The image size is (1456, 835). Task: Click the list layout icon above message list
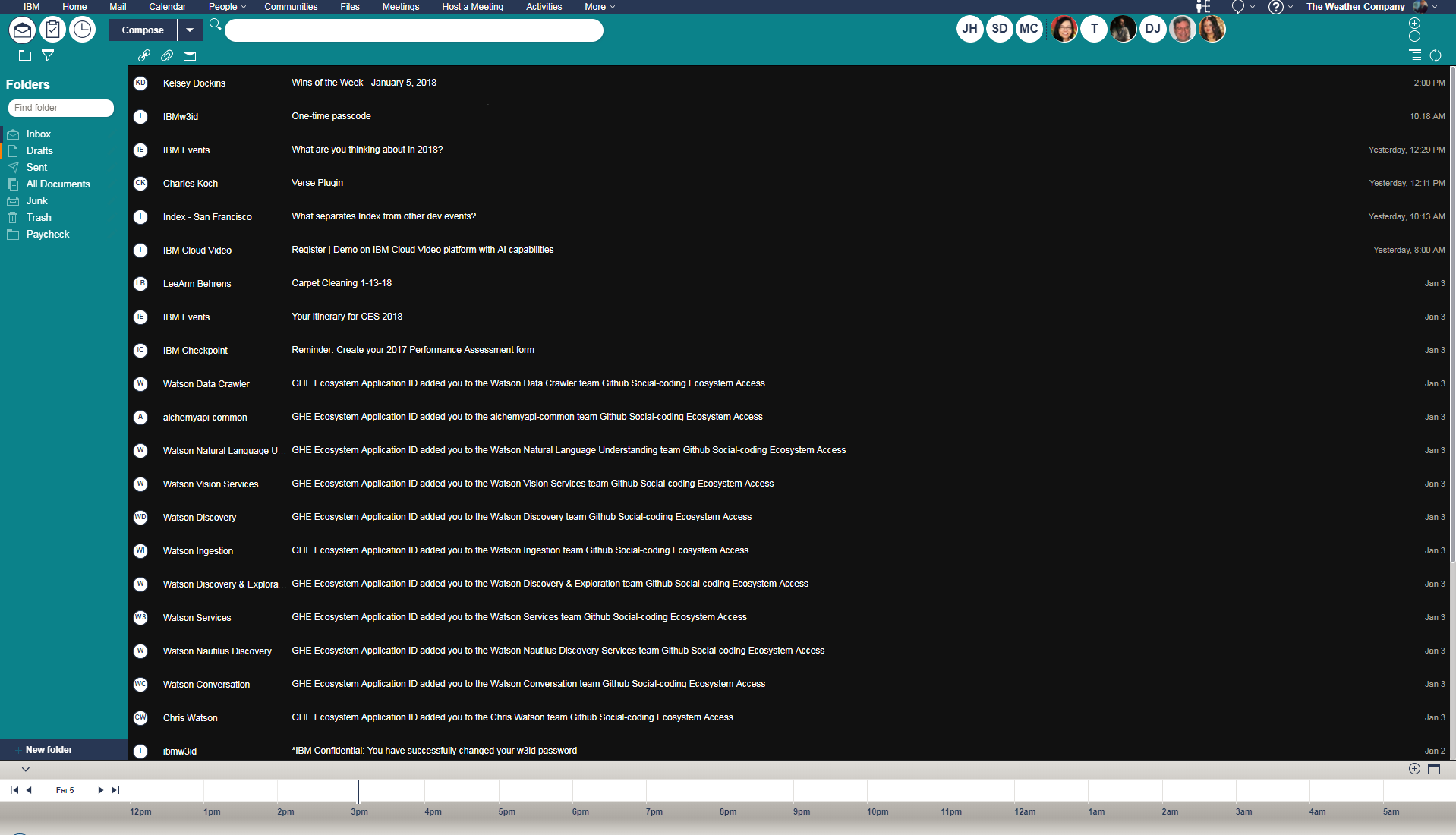point(1415,55)
